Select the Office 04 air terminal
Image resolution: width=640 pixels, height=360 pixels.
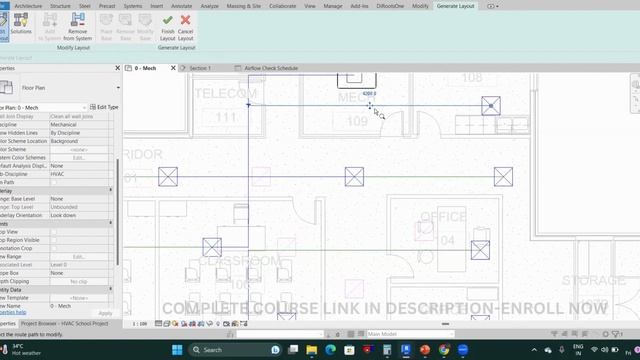coord(480,250)
